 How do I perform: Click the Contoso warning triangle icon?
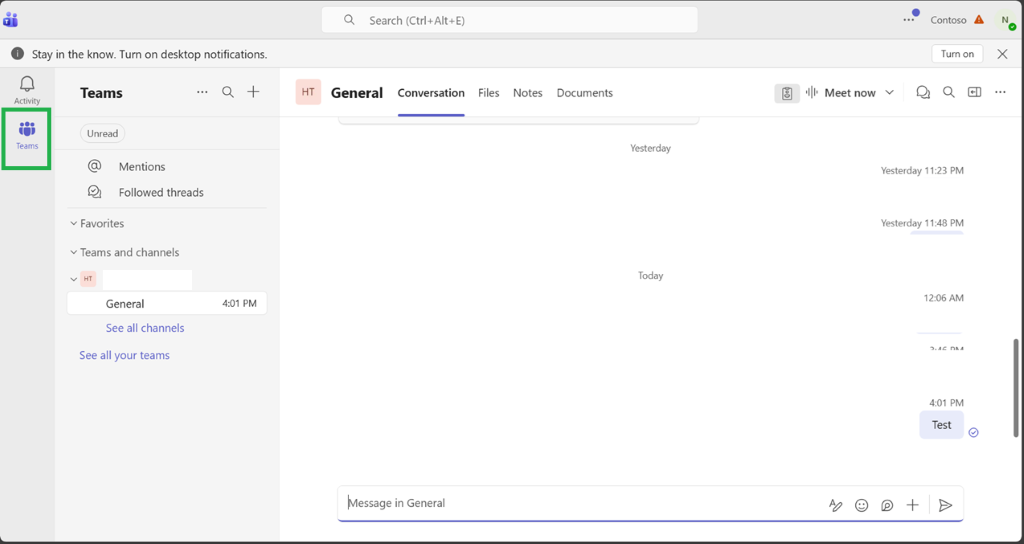pyautogui.click(x=978, y=20)
